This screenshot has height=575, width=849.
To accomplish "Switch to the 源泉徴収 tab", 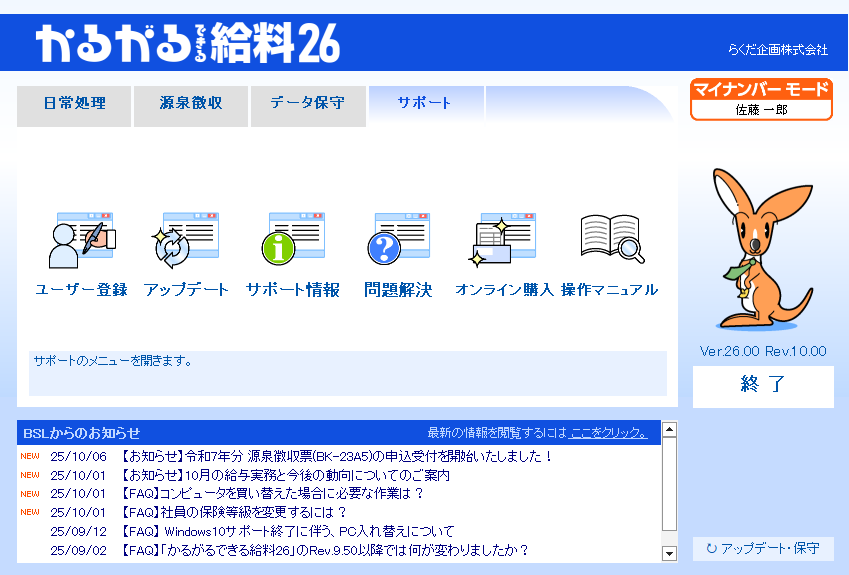I will point(191,104).
